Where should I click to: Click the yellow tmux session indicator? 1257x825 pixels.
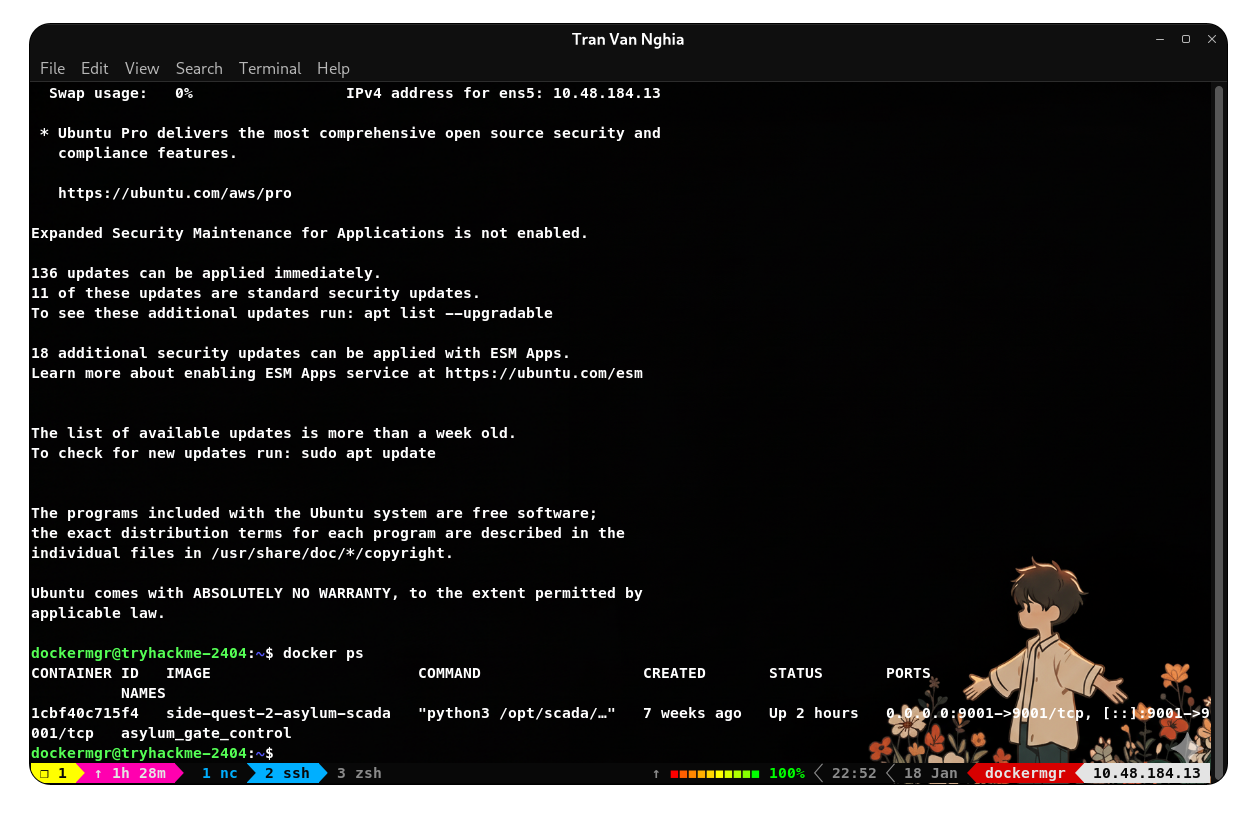[x=55, y=773]
